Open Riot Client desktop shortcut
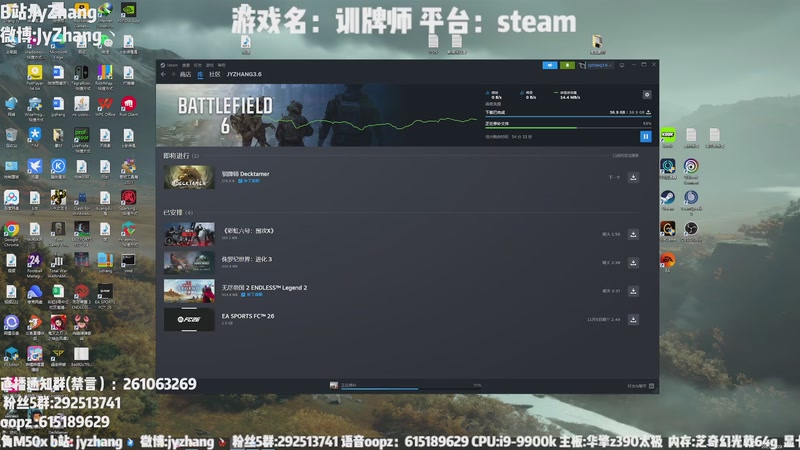800x450 pixels. coord(128,107)
